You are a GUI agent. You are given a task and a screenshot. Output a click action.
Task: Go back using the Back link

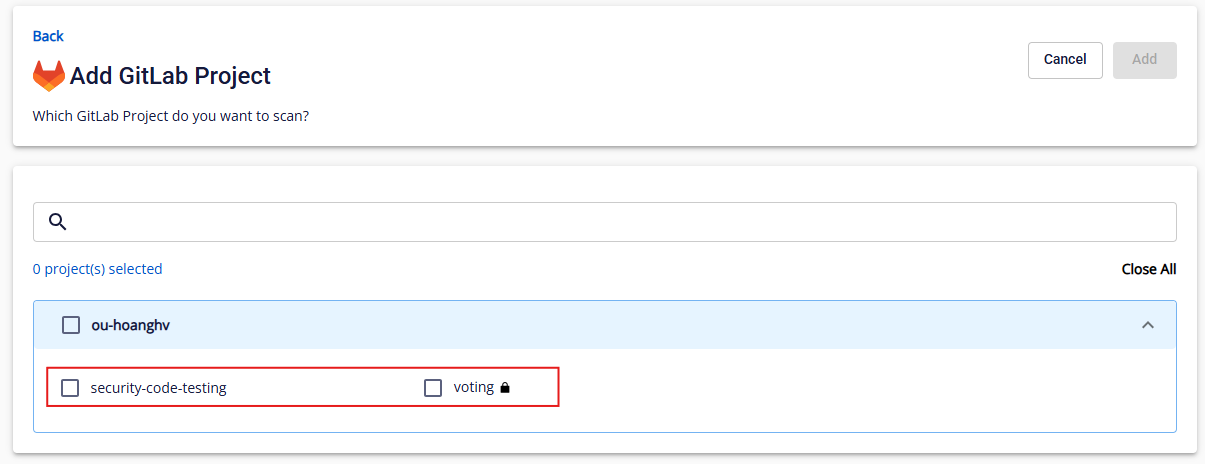click(48, 36)
